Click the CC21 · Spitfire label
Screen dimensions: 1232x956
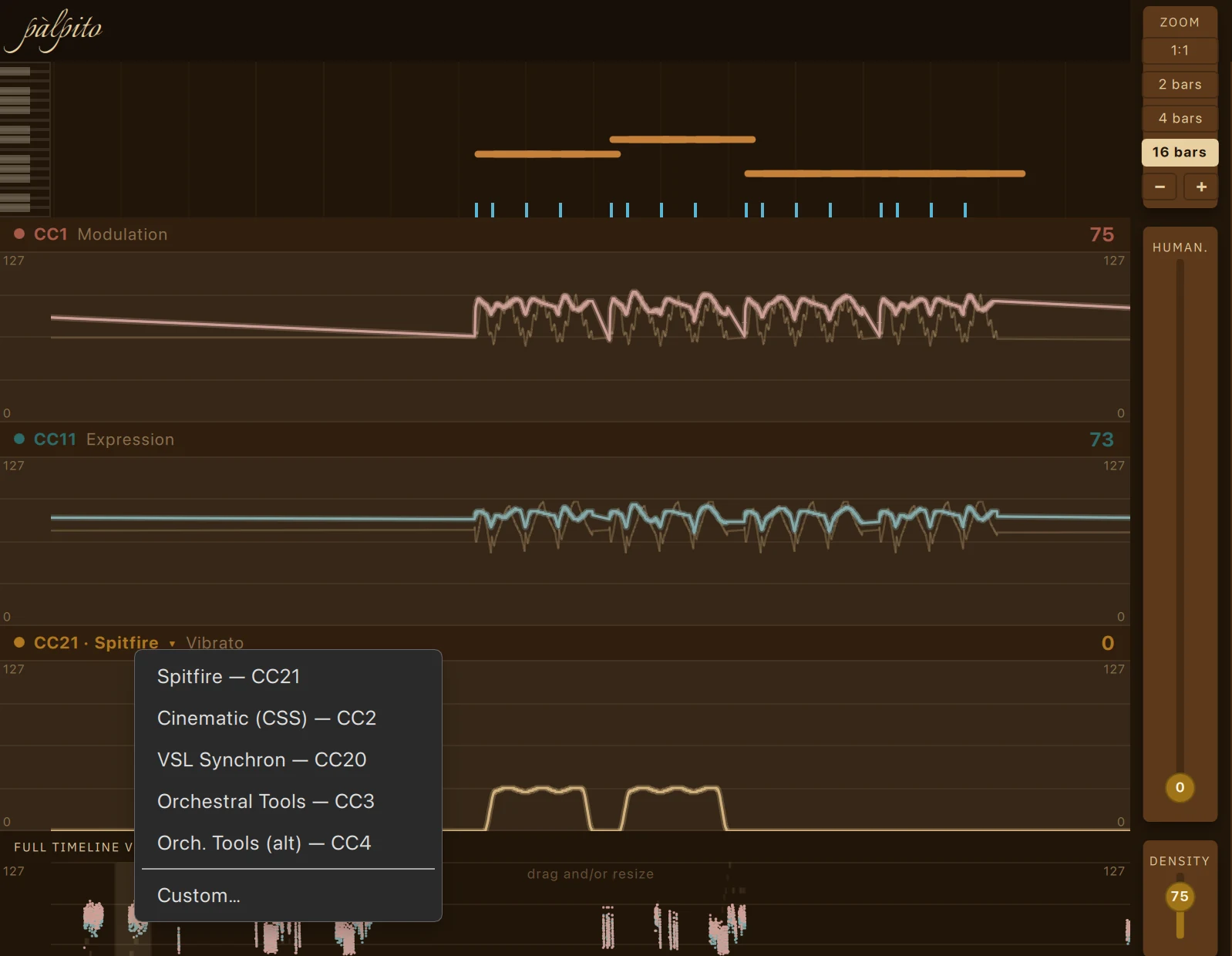click(96, 643)
